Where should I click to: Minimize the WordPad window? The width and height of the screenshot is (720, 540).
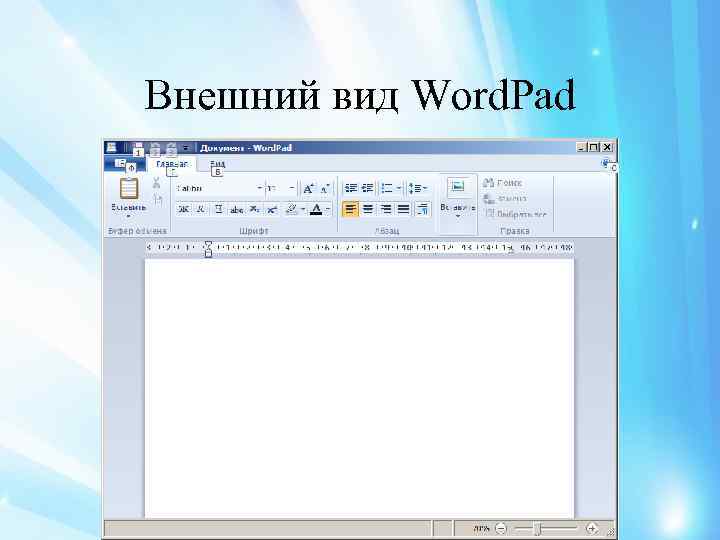(581, 147)
